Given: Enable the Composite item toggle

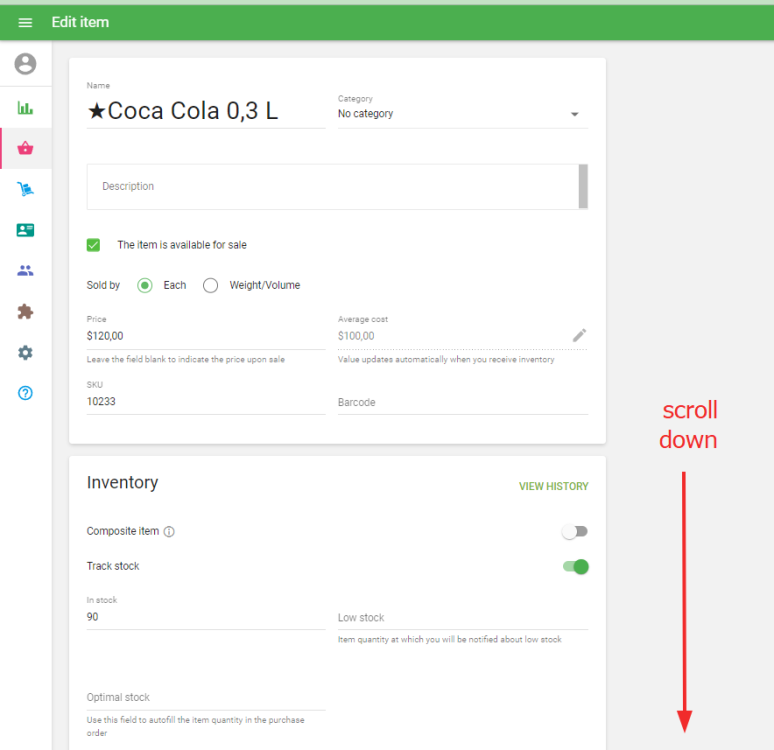Looking at the screenshot, I should point(575,532).
